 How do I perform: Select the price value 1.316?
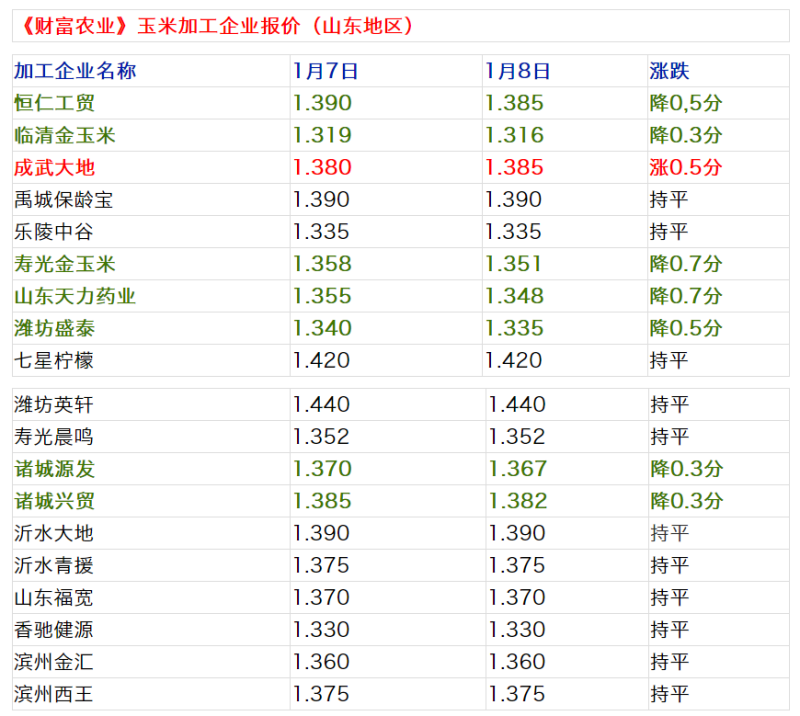click(514, 135)
